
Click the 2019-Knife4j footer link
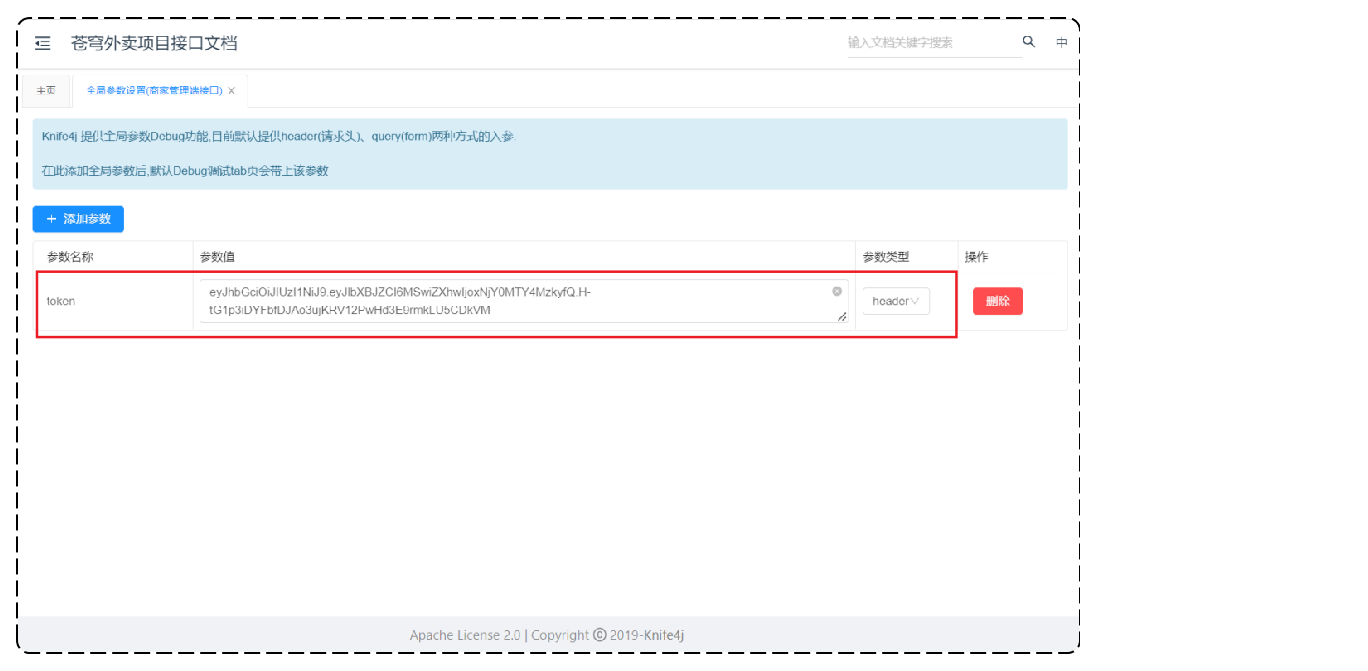click(648, 634)
